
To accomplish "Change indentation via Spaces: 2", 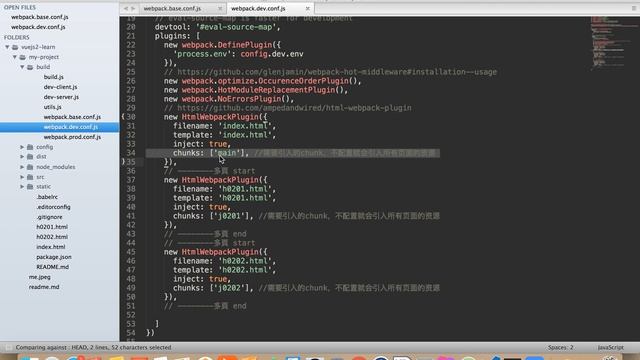I will coord(560,348).
